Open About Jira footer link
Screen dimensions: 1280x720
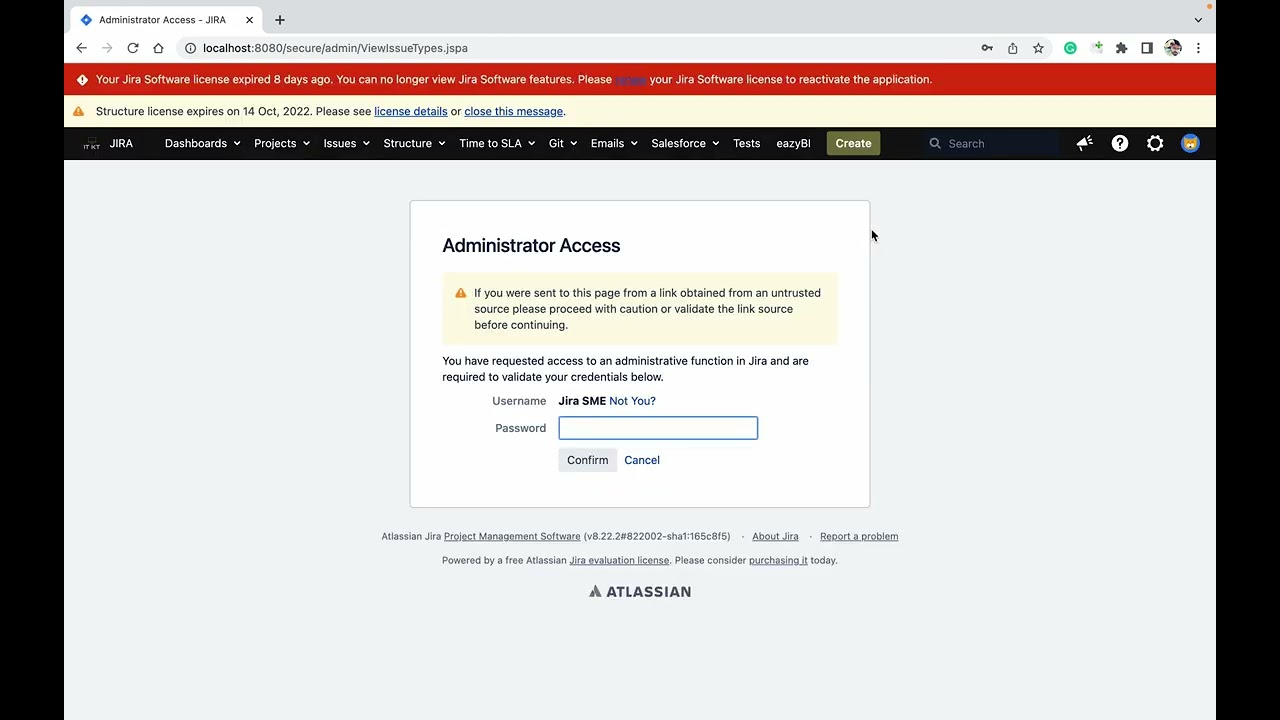(x=775, y=537)
